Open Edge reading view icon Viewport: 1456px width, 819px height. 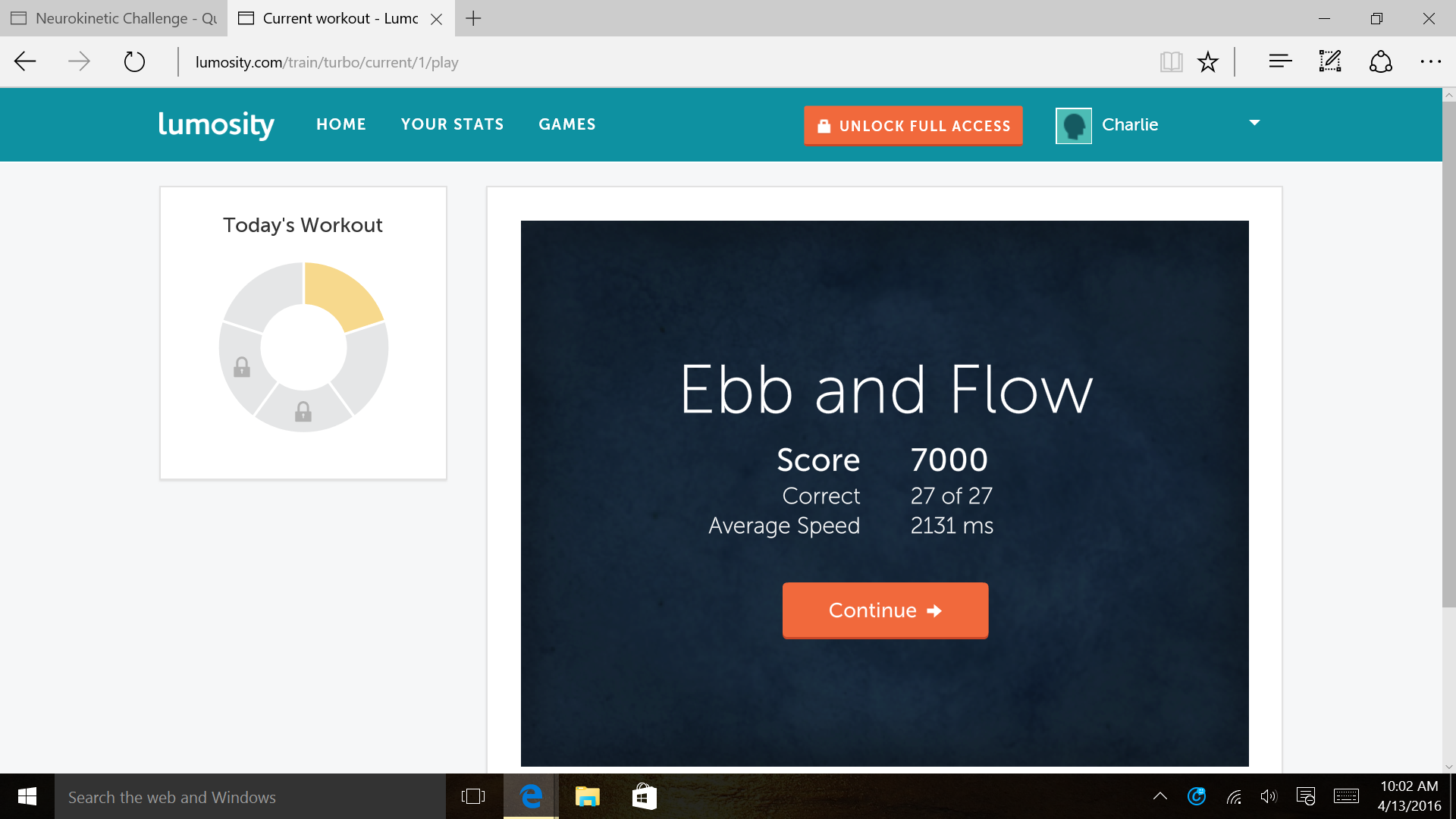pos(1172,62)
